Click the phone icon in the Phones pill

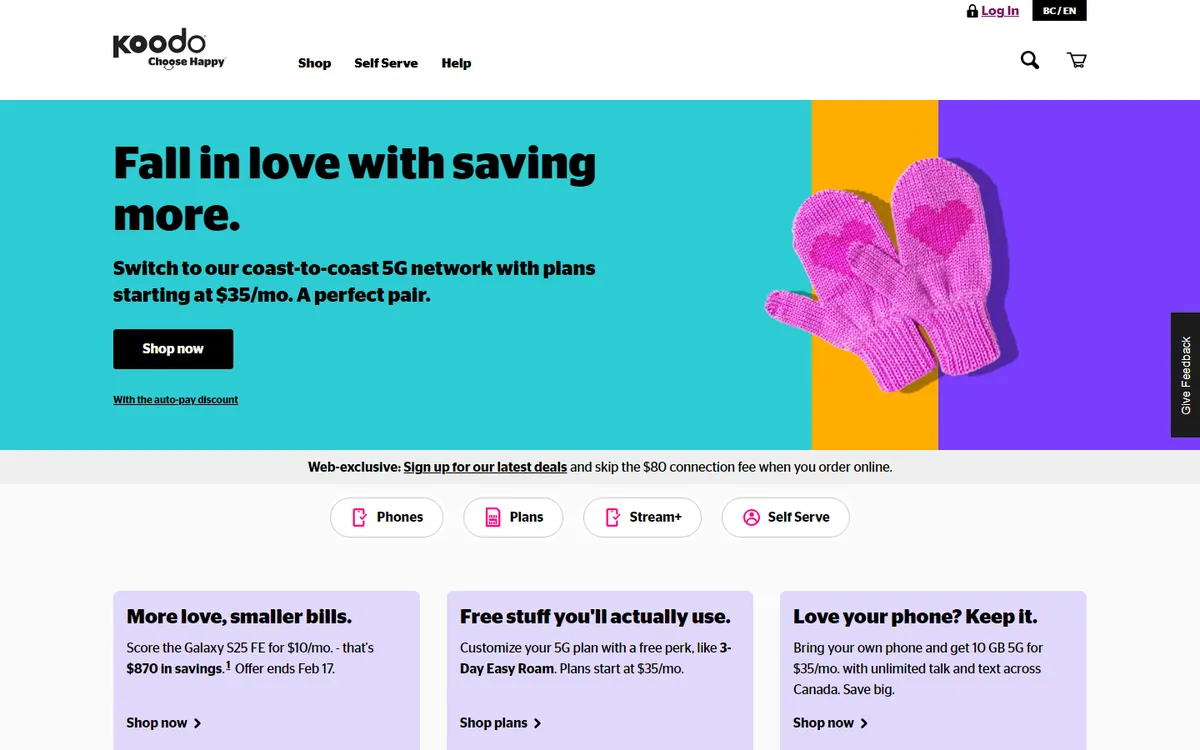tap(360, 517)
